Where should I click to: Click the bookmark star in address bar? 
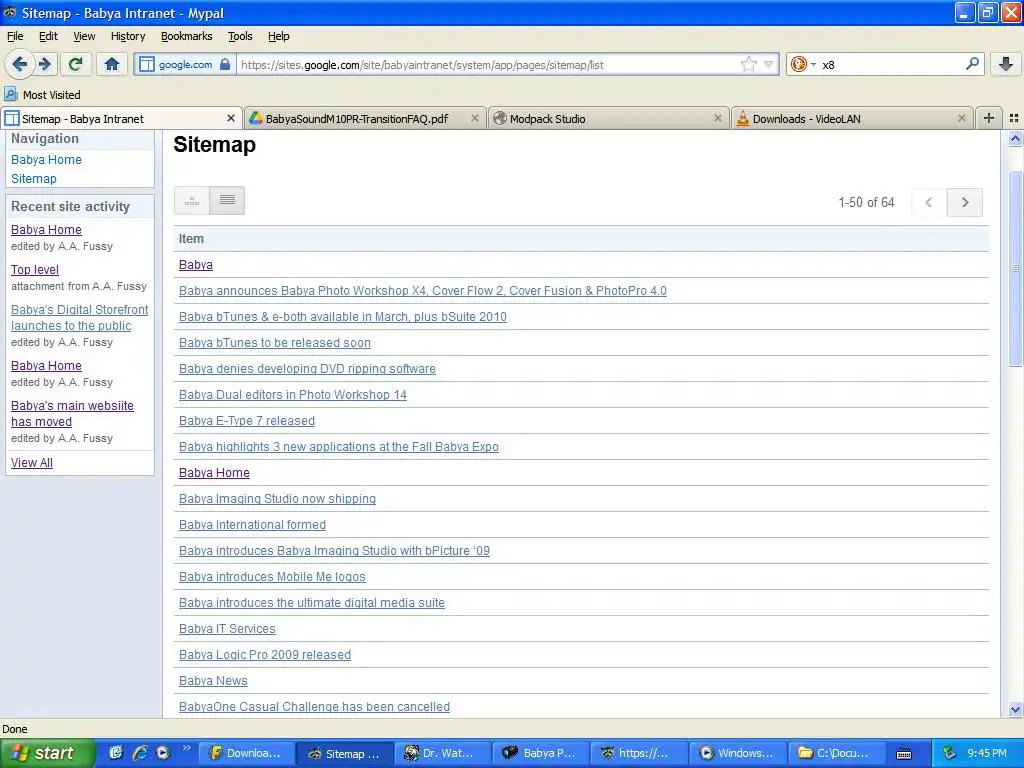748,64
